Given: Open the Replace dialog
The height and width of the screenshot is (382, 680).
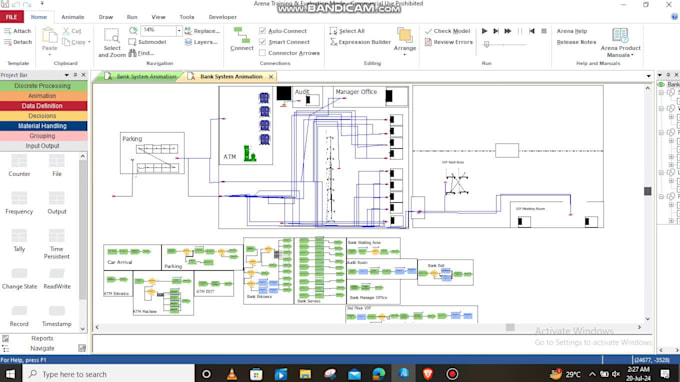Looking at the screenshot, I should coord(202,31).
